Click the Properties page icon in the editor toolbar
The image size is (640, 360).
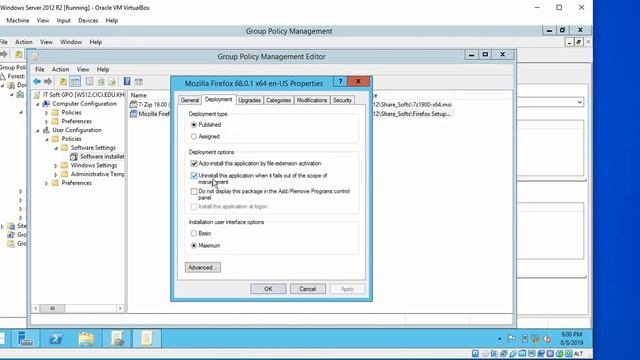(x=89, y=82)
